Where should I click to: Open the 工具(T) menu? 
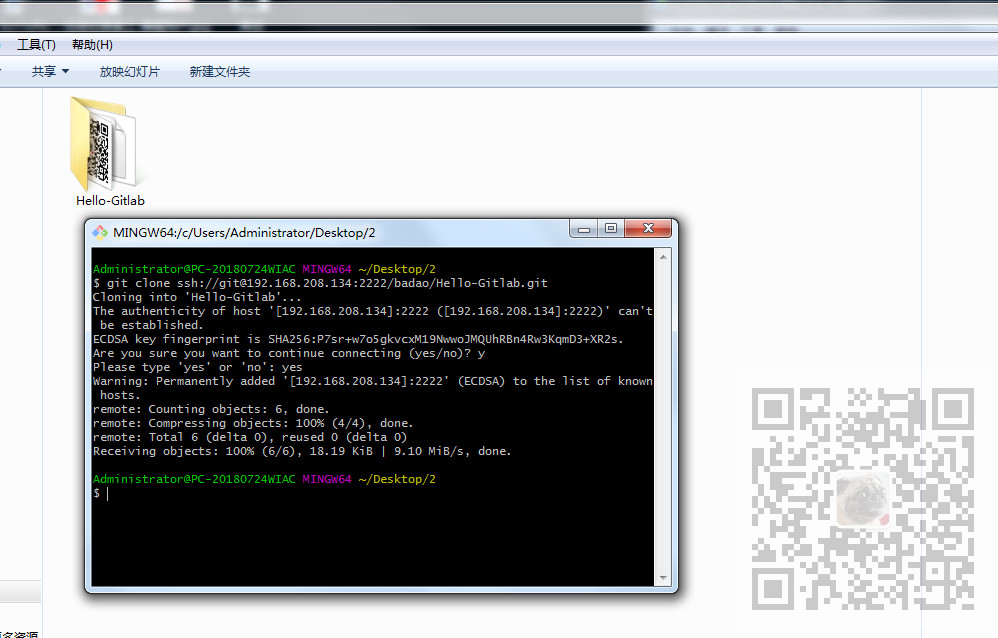pyautogui.click(x=36, y=45)
